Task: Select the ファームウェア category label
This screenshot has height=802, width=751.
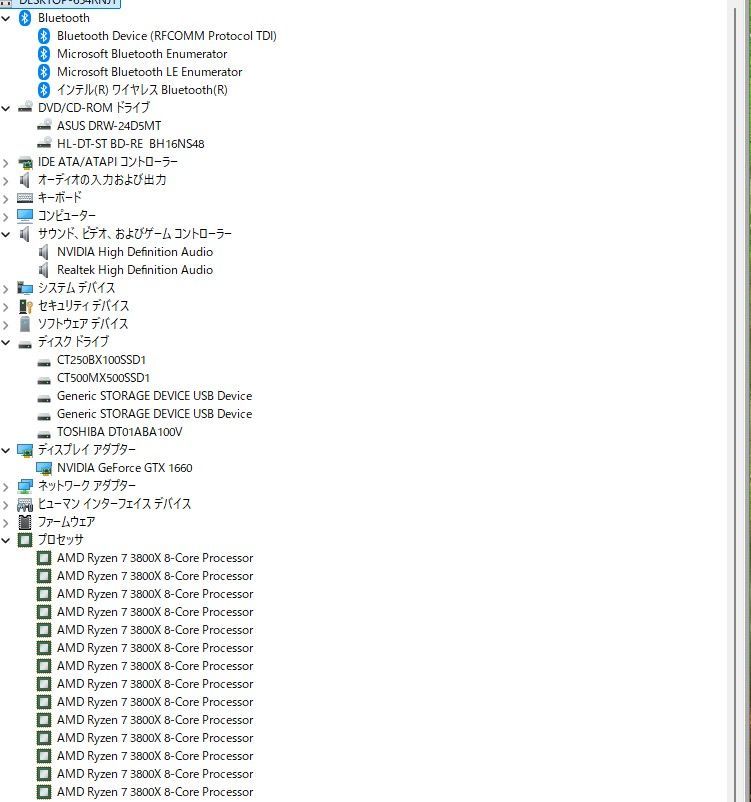Action: [67, 522]
